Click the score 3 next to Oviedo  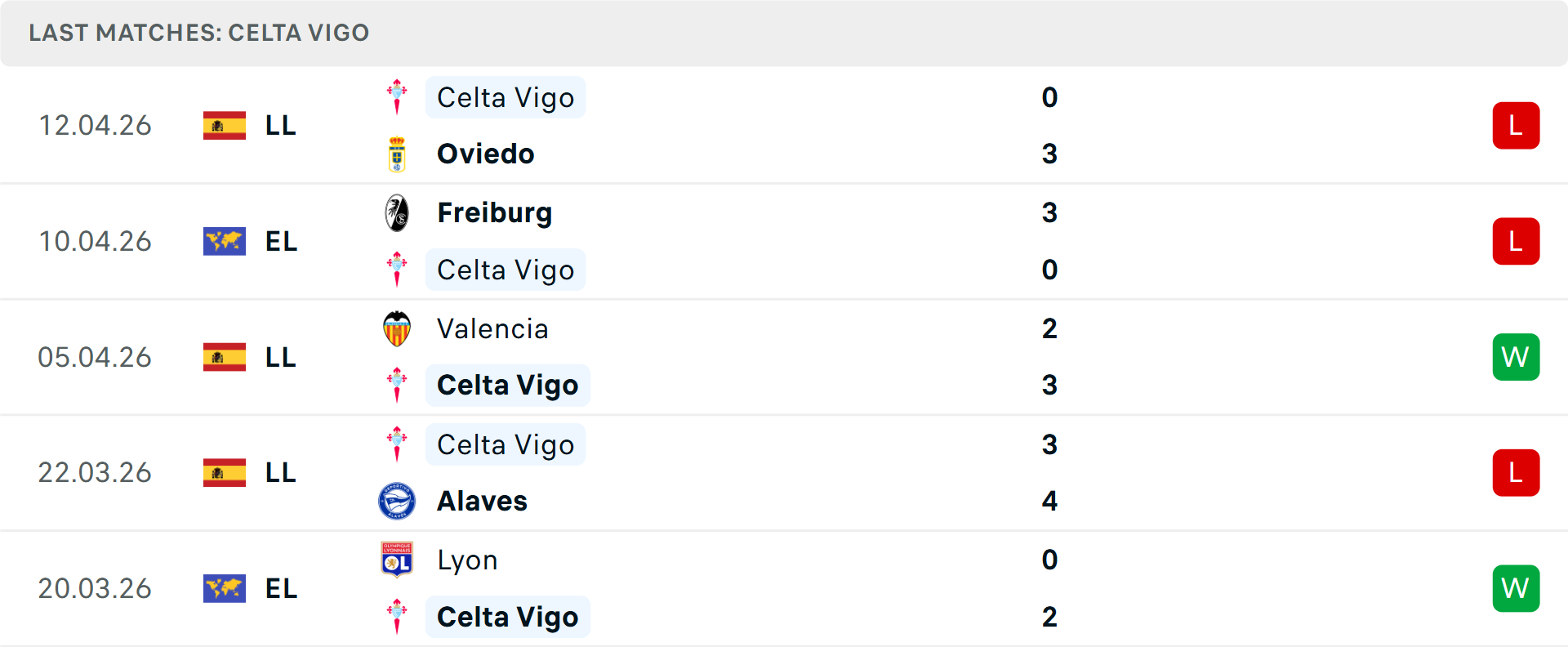pyautogui.click(x=1049, y=153)
